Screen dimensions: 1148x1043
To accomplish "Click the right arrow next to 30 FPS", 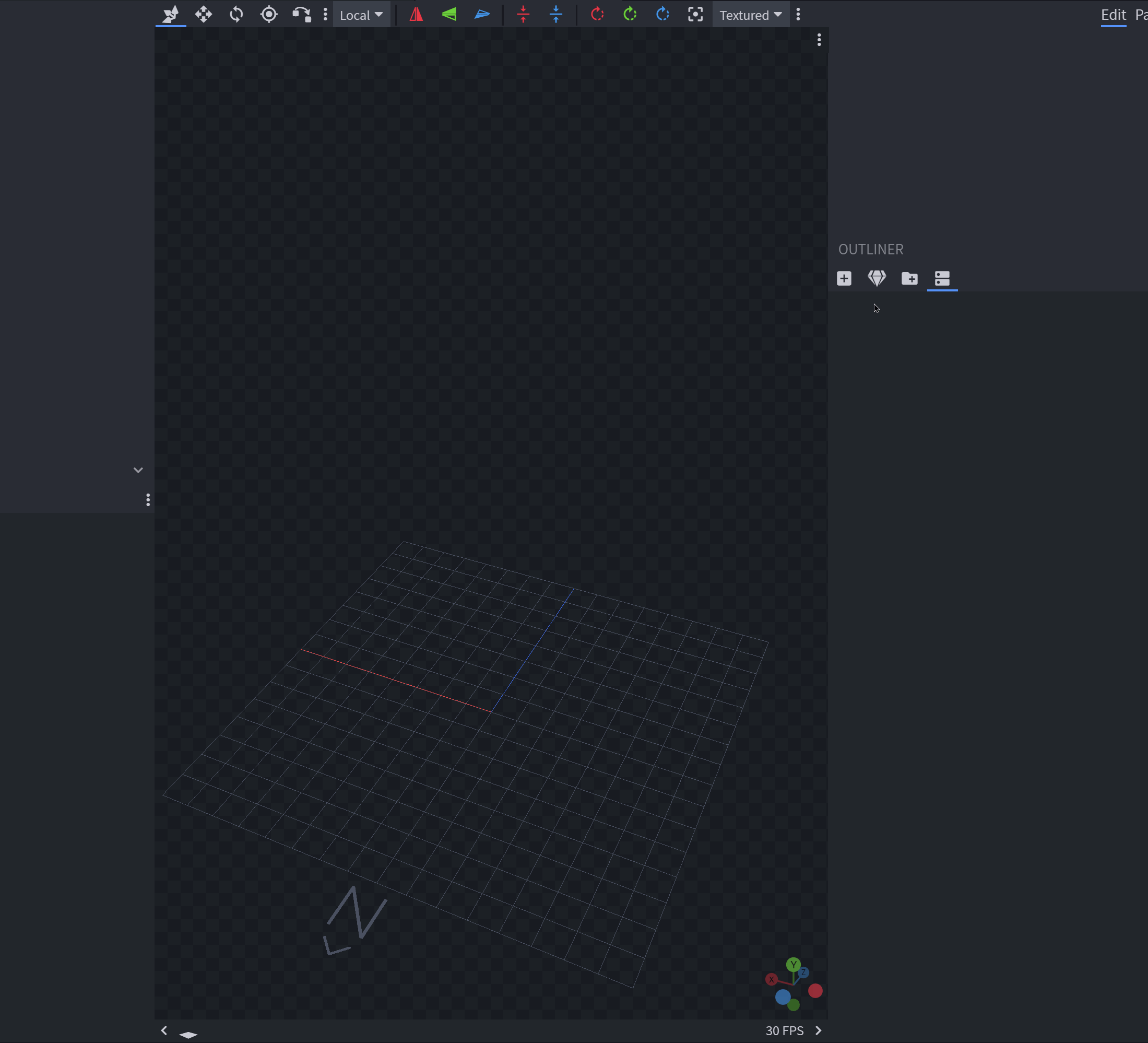I will pos(818,1030).
